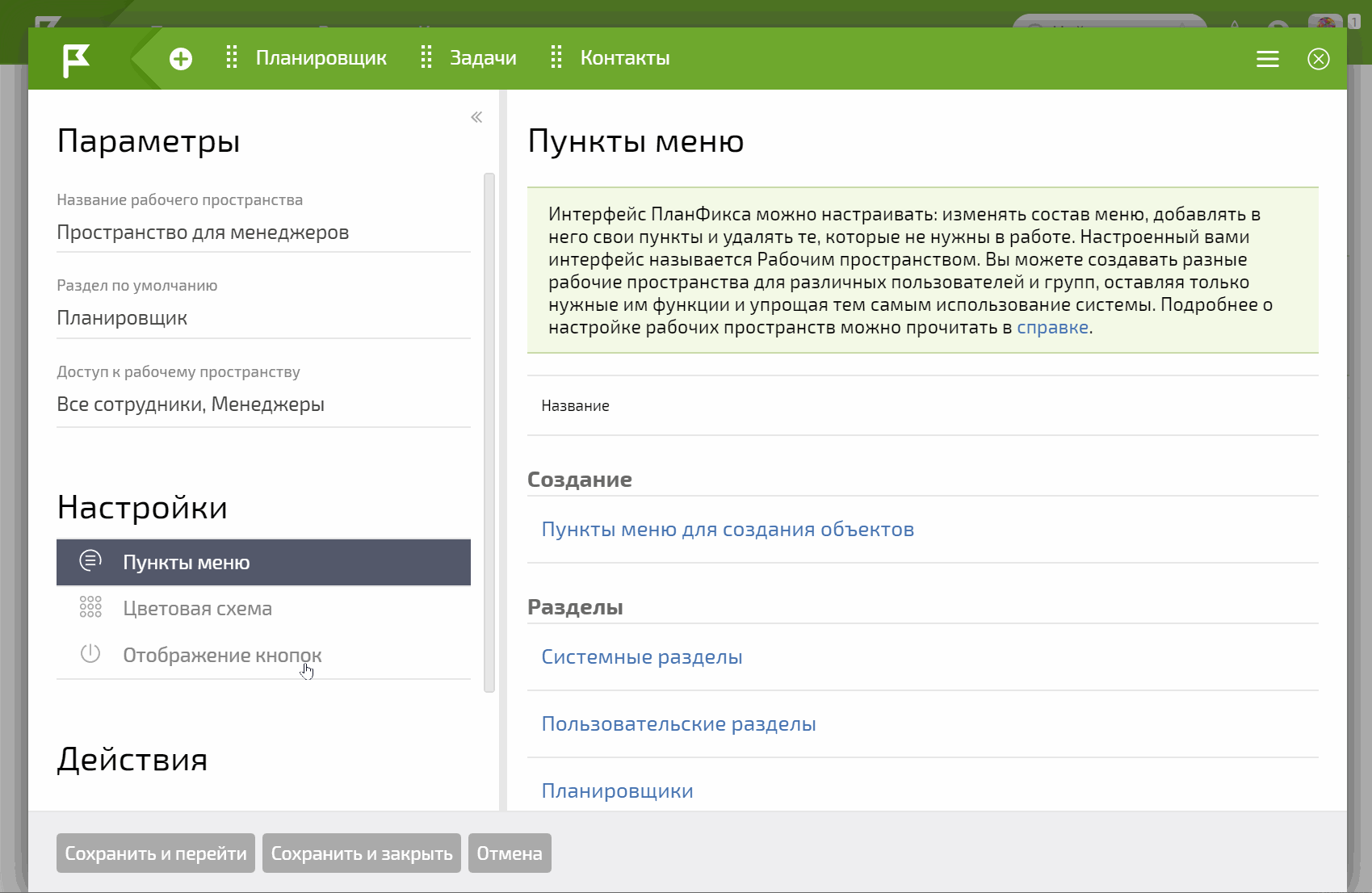Select Отображение кнопок settings item

pos(263,655)
